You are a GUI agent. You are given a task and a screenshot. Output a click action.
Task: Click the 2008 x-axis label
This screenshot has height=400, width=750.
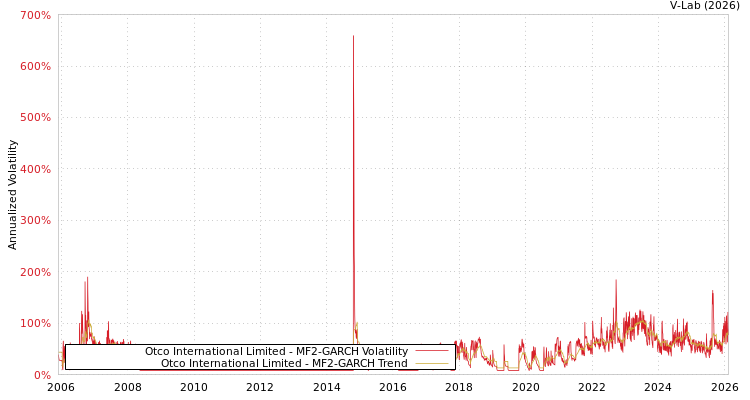point(128,387)
